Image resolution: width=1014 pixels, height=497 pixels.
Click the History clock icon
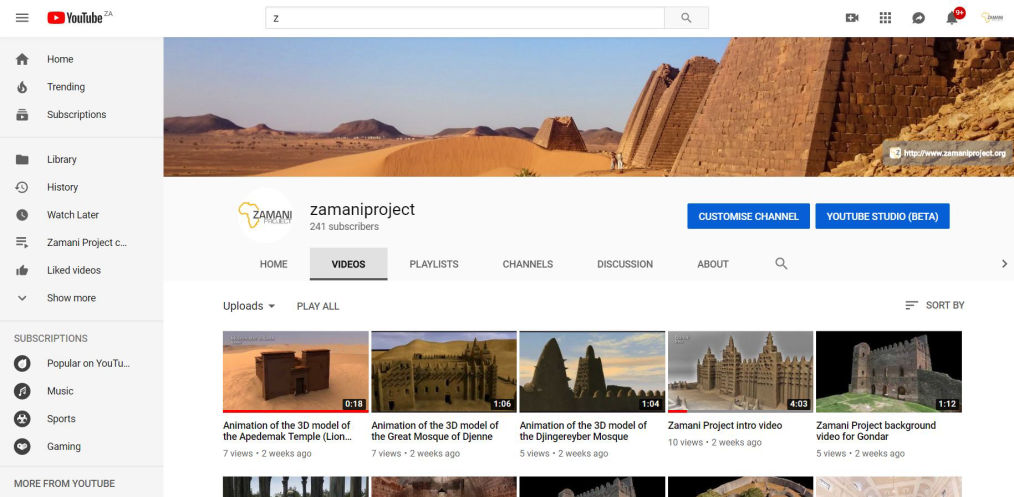(22, 187)
